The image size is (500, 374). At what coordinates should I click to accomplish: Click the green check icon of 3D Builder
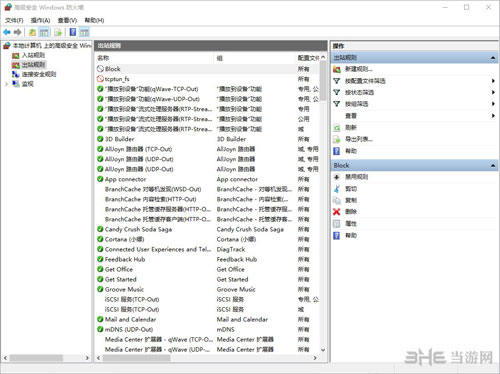click(100, 139)
